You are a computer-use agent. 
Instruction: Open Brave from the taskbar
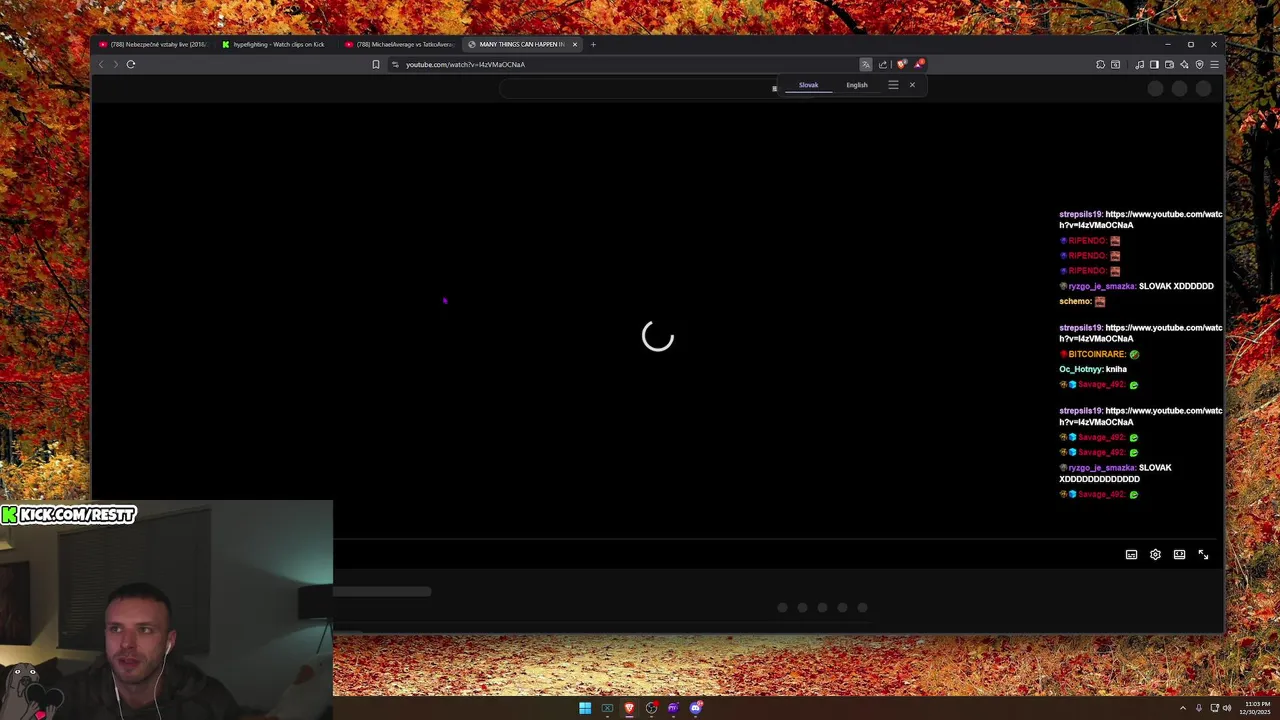click(x=629, y=708)
